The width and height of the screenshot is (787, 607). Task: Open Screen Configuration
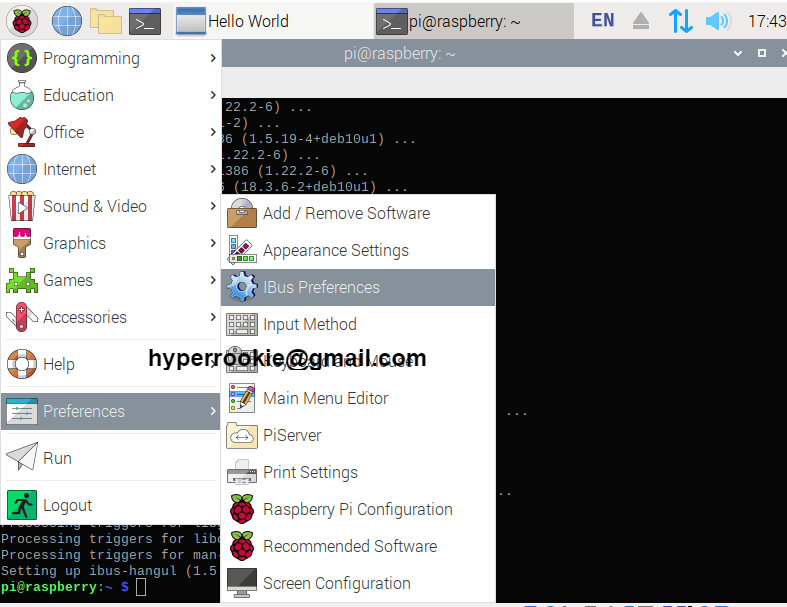pyautogui.click(x=358, y=583)
